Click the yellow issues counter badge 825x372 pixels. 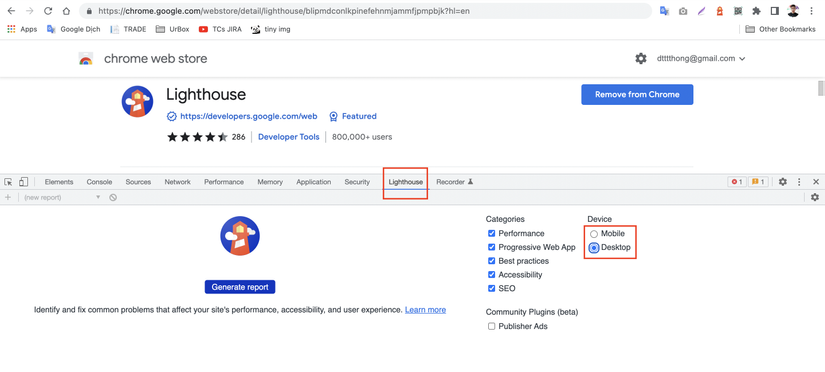(x=758, y=182)
